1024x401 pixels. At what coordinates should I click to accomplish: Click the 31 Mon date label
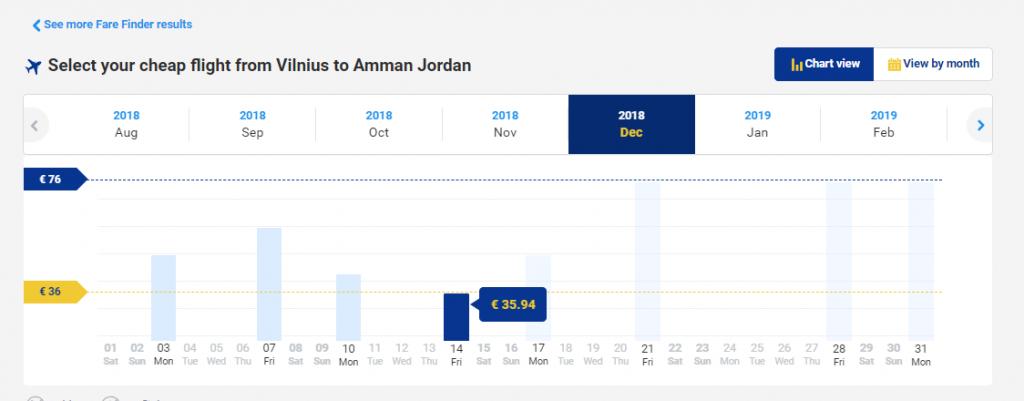[x=921, y=354]
